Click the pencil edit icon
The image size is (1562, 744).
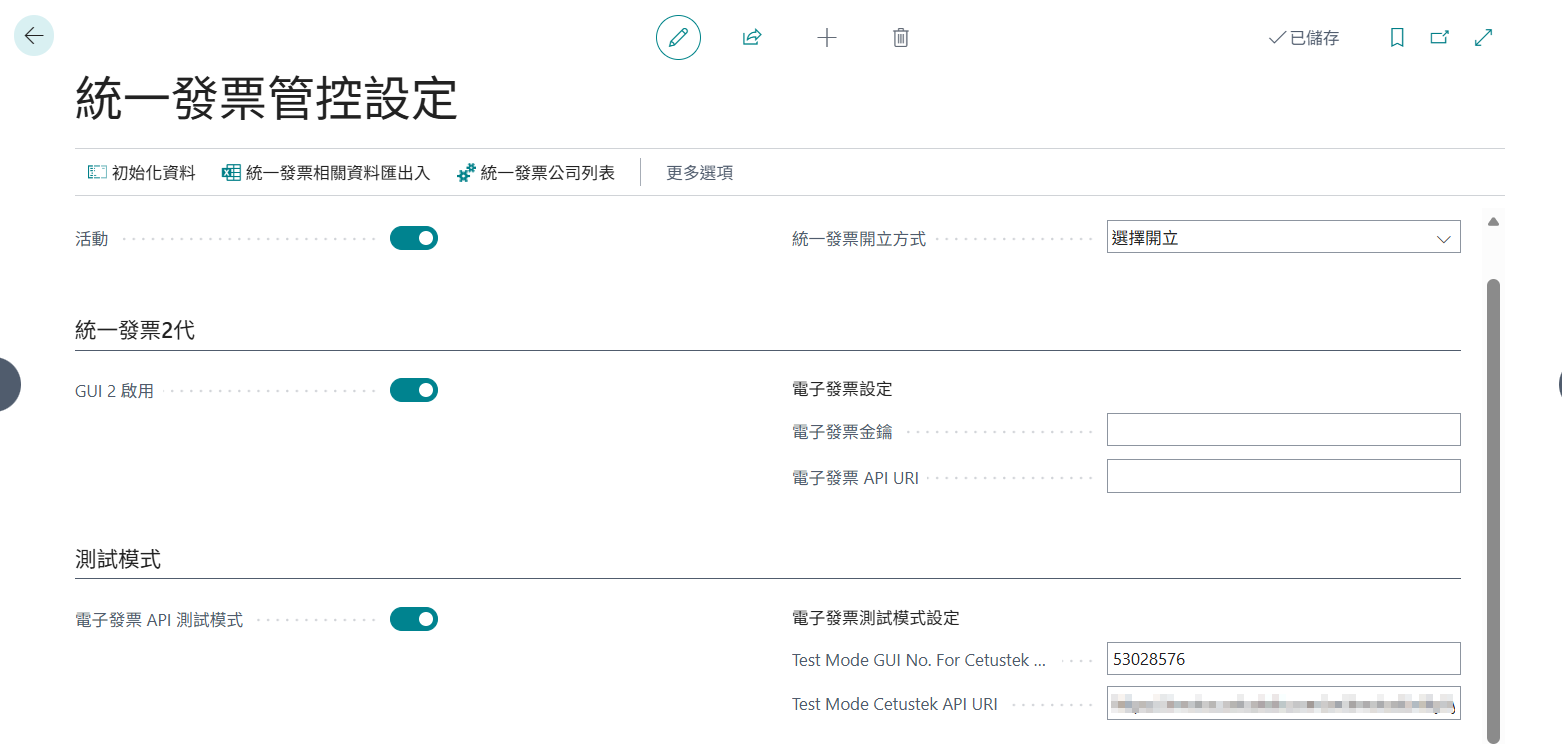678,38
